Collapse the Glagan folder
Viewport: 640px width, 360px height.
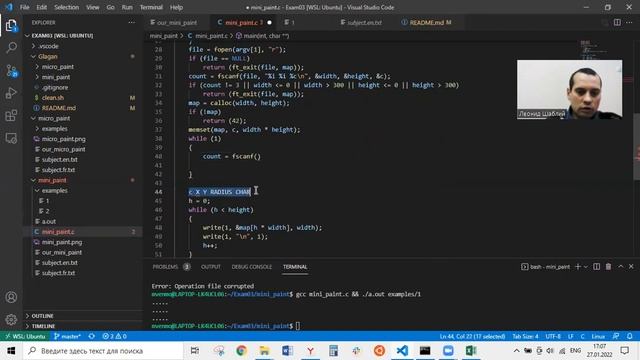[x=82, y=56]
